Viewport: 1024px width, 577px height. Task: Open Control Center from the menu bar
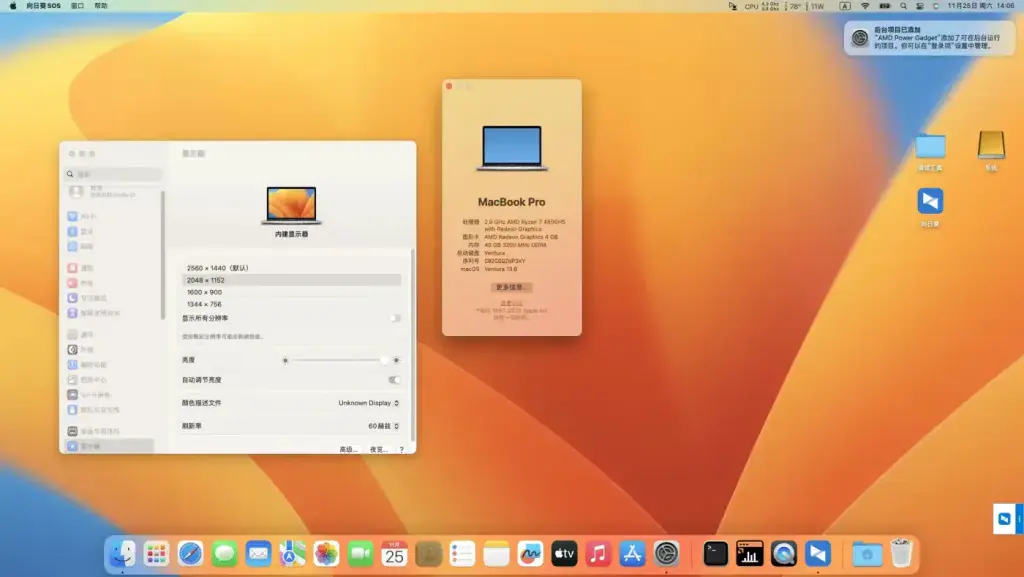(x=920, y=6)
